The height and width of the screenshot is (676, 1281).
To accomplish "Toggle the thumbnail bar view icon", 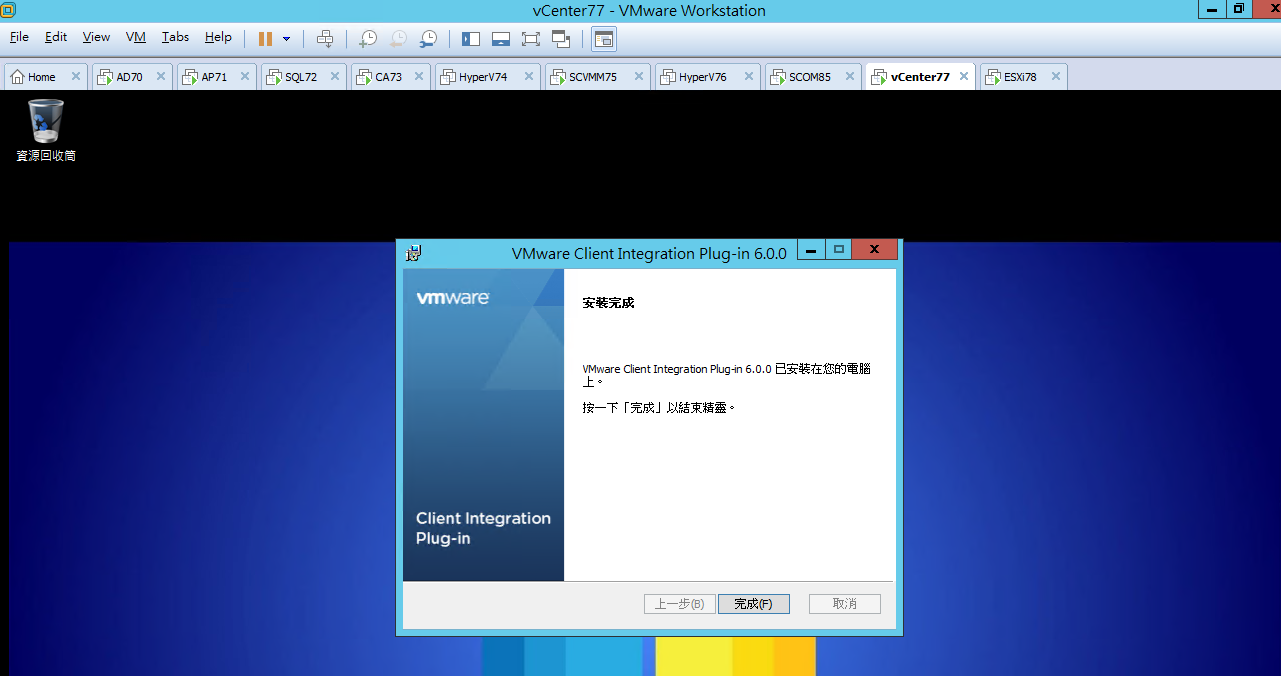I will [501, 39].
